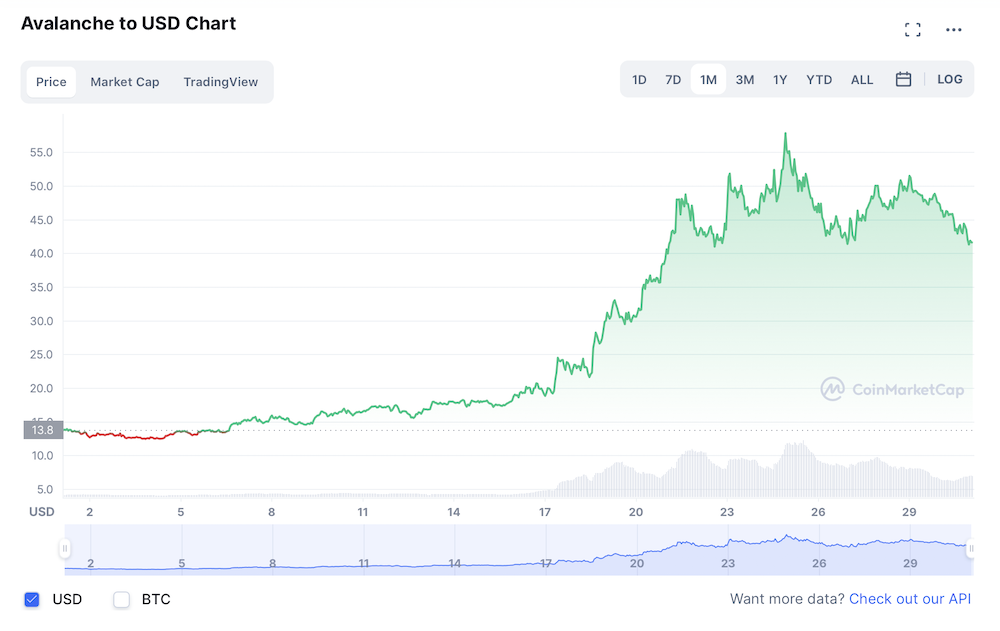Select the 1Y time range

(x=780, y=80)
